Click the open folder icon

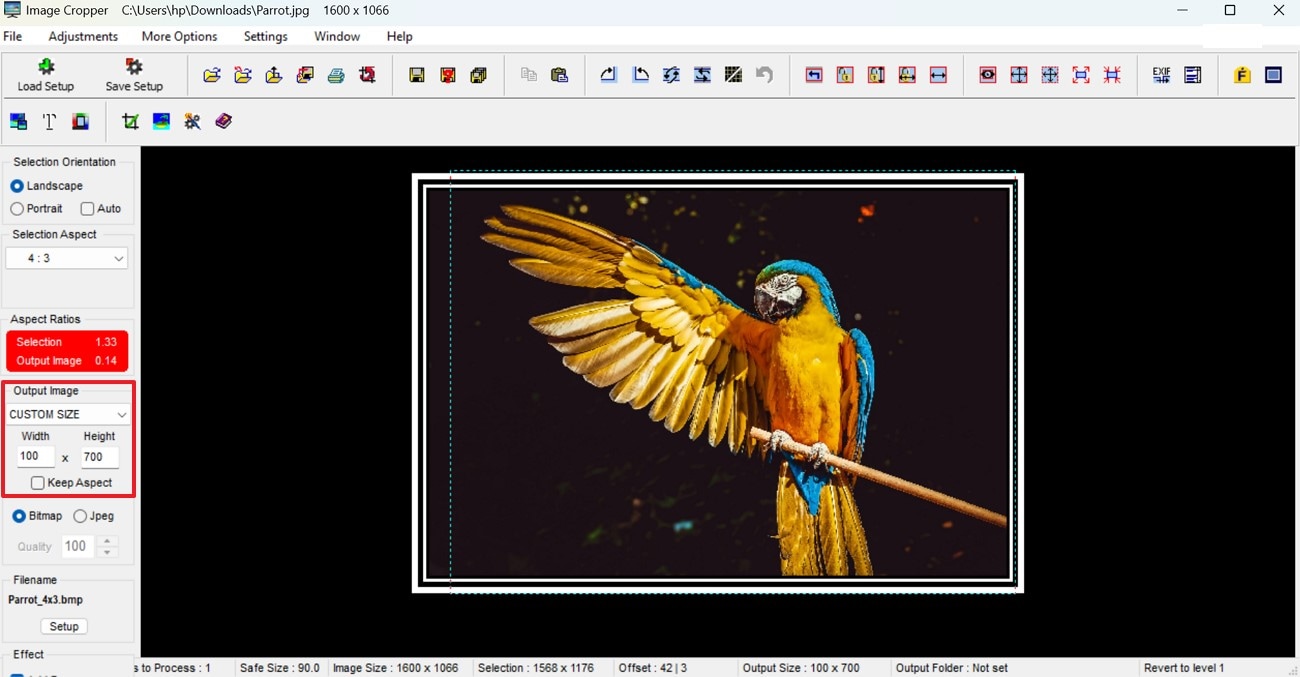coord(212,75)
